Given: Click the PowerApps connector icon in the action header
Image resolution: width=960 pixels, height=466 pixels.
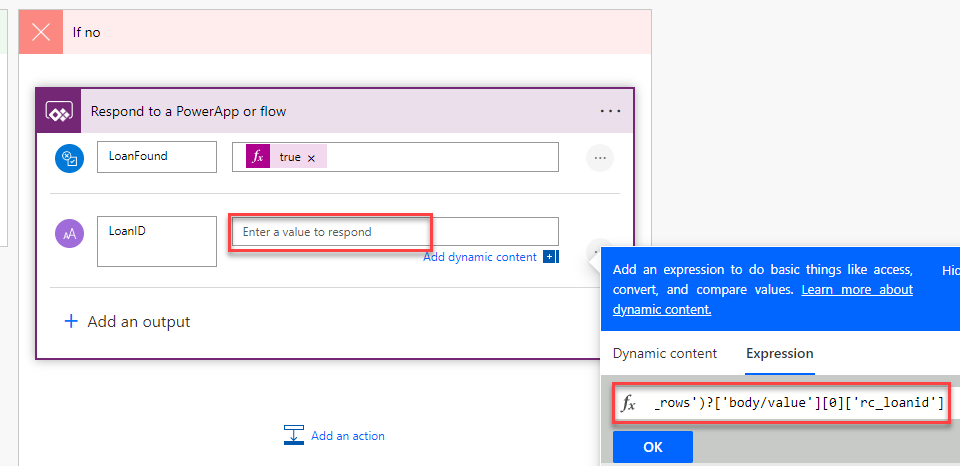Looking at the screenshot, I should 59,111.
